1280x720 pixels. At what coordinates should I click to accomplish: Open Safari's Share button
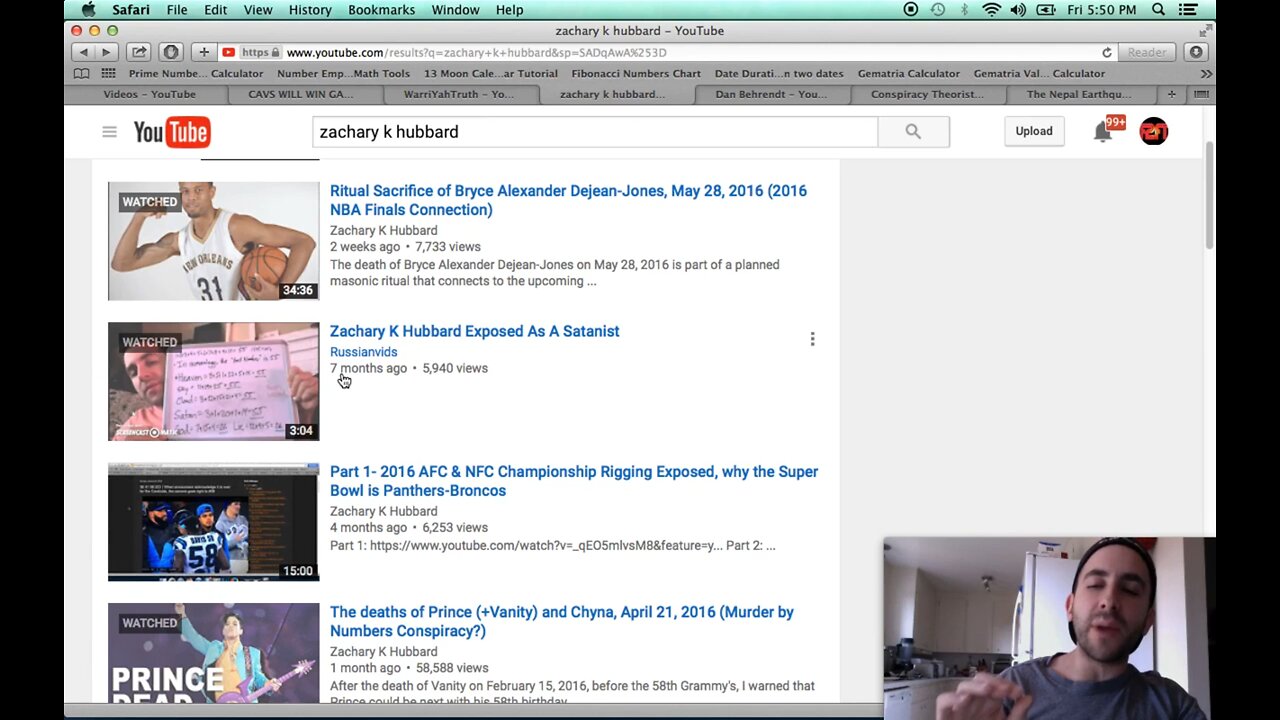(139, 52)
